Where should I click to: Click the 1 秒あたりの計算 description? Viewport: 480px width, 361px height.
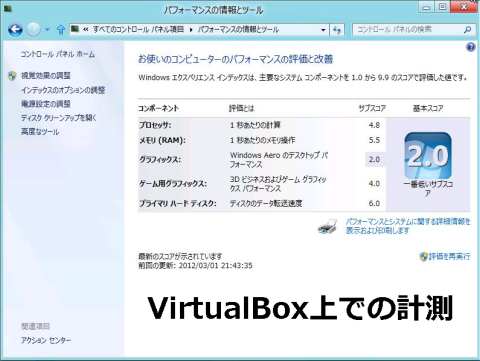point(255,125)
